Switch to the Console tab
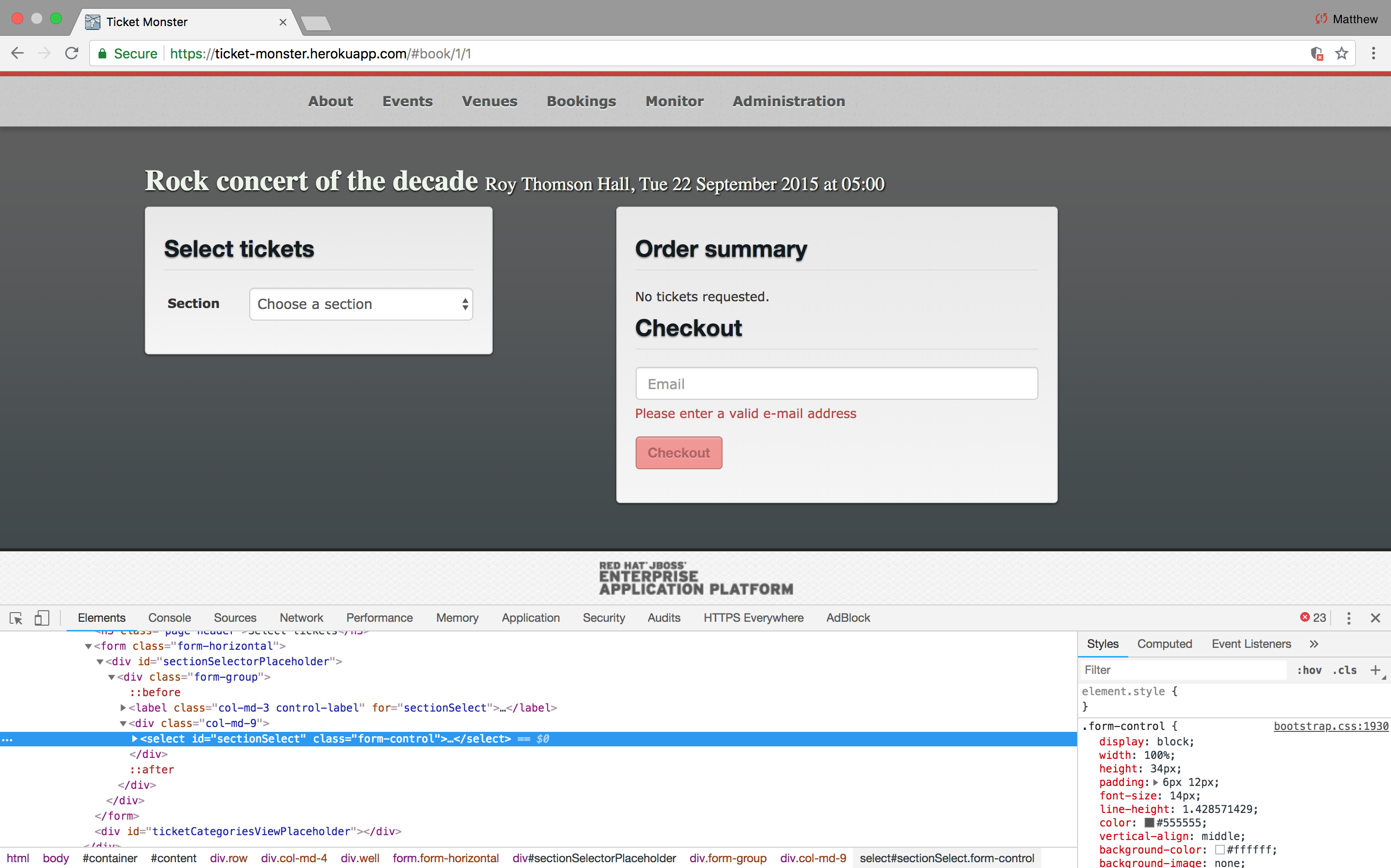The width and height of the screenshot is (1391, 868). (x=170, y=618)
